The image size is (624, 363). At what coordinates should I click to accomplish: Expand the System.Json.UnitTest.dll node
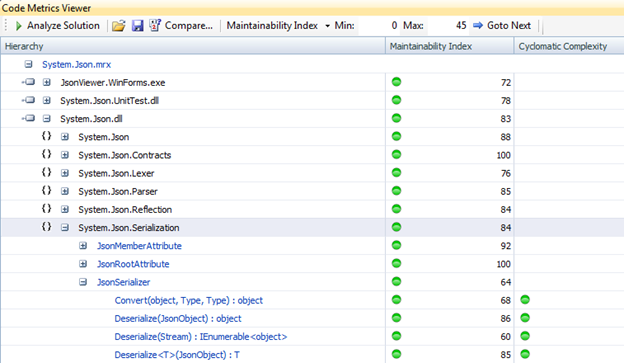click(47, 100)
